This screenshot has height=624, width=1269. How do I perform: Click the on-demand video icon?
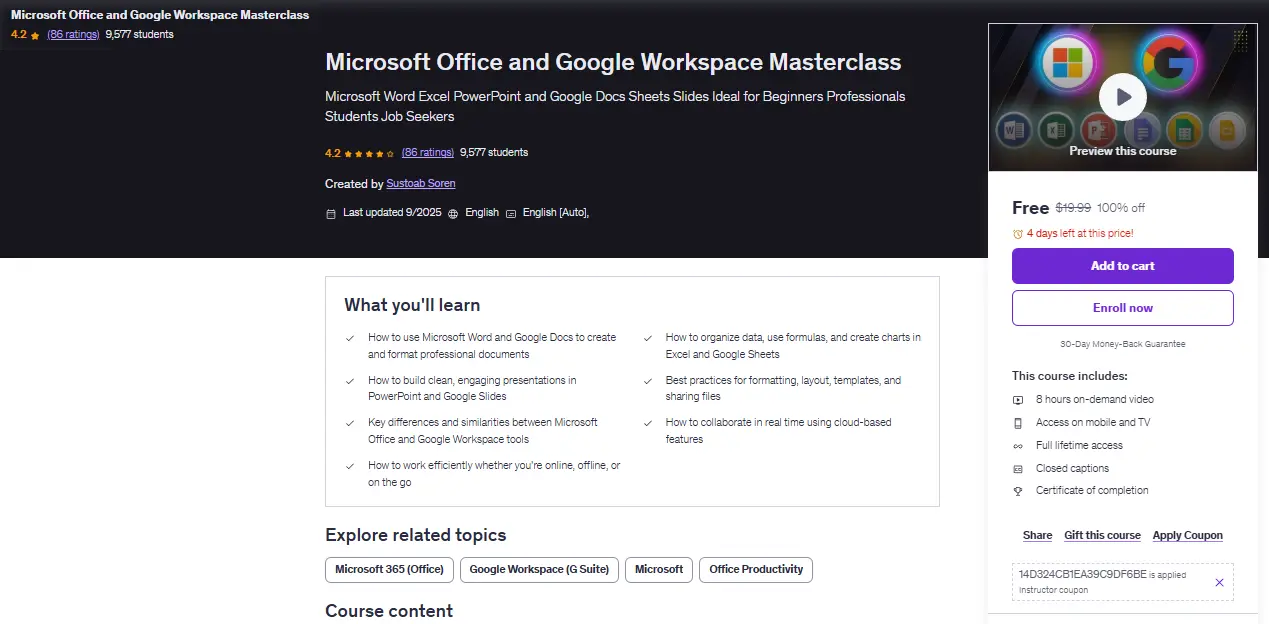[x=1018, y=400]
